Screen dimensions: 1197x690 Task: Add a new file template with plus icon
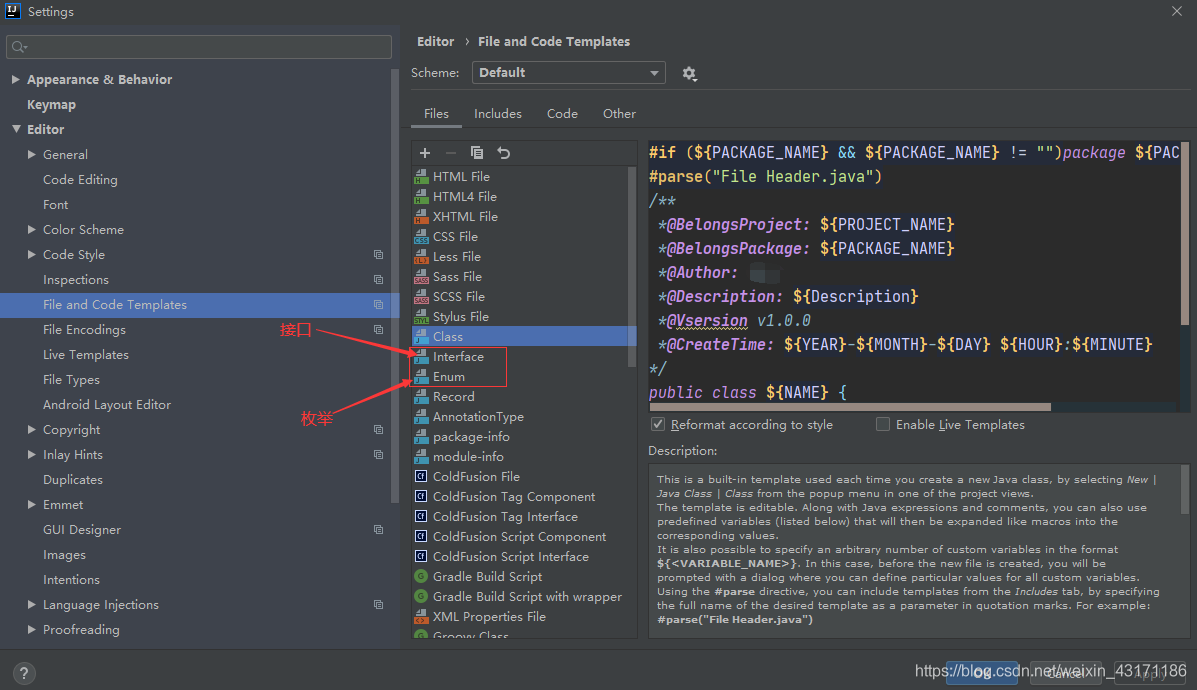425,153
